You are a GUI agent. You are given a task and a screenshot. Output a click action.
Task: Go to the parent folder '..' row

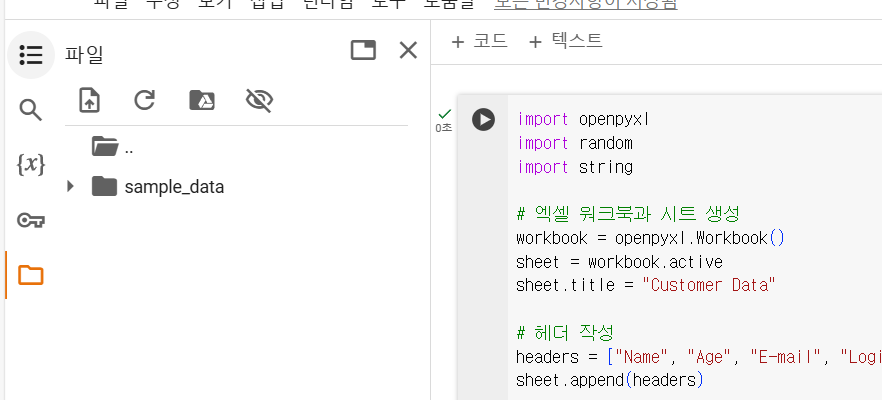click(236, 147)
